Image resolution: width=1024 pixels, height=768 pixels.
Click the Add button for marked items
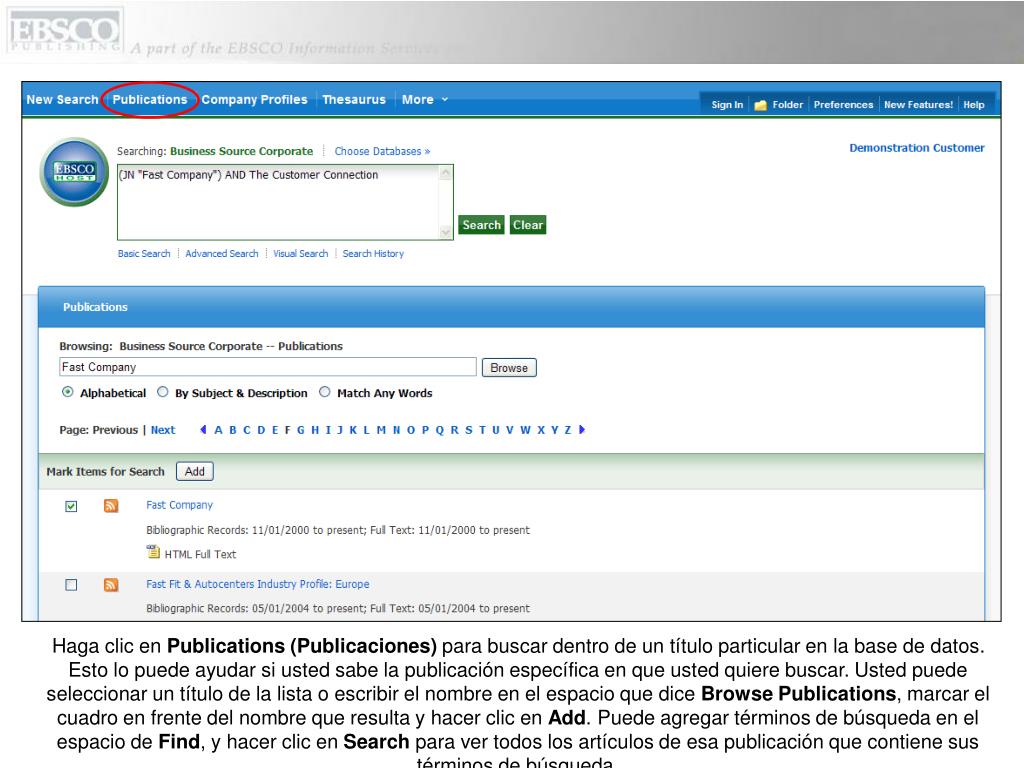click(194, 471)
